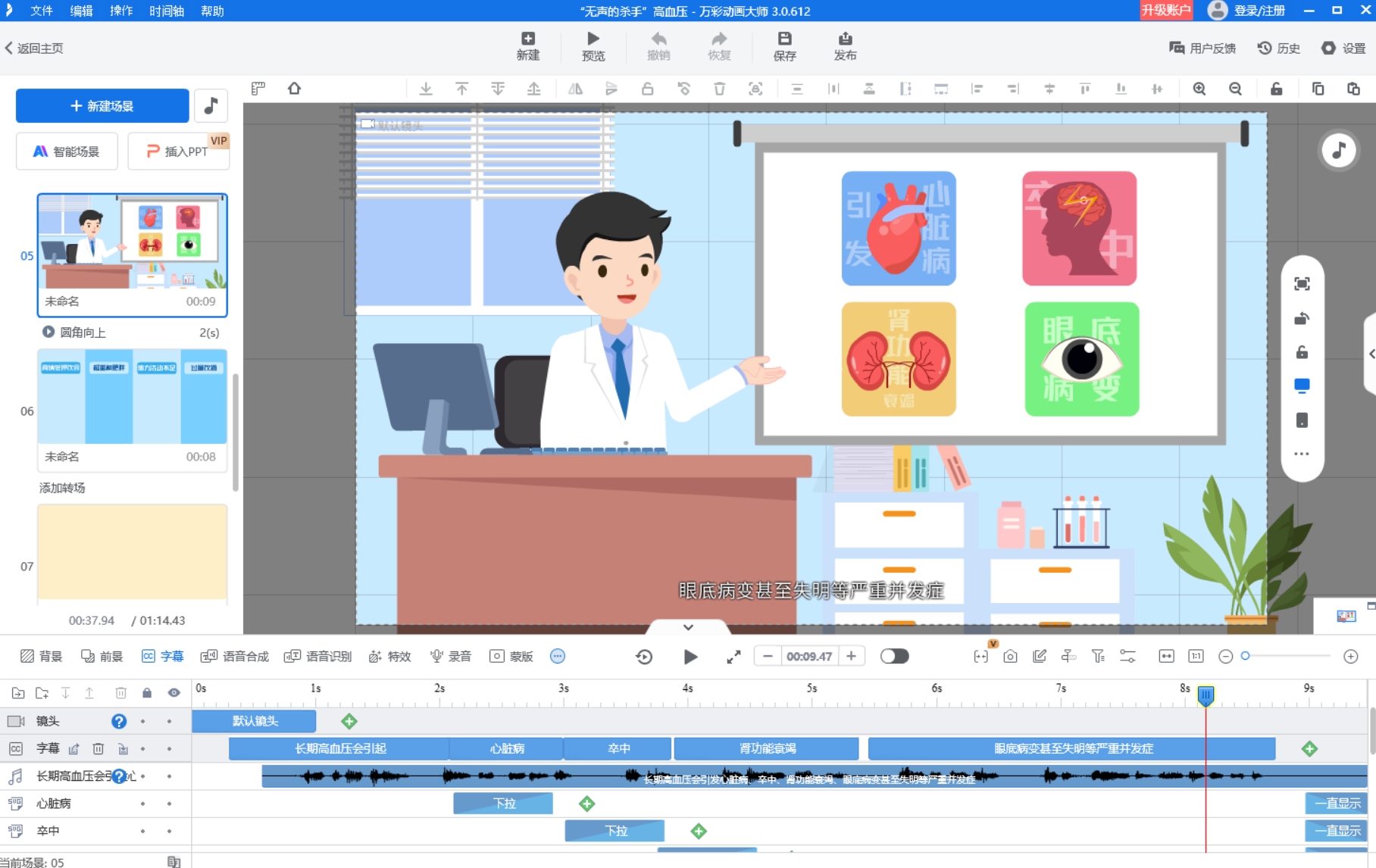Select scene 05 thumbnail
Screen dimensions: 1376x868
tap(132, 254)
